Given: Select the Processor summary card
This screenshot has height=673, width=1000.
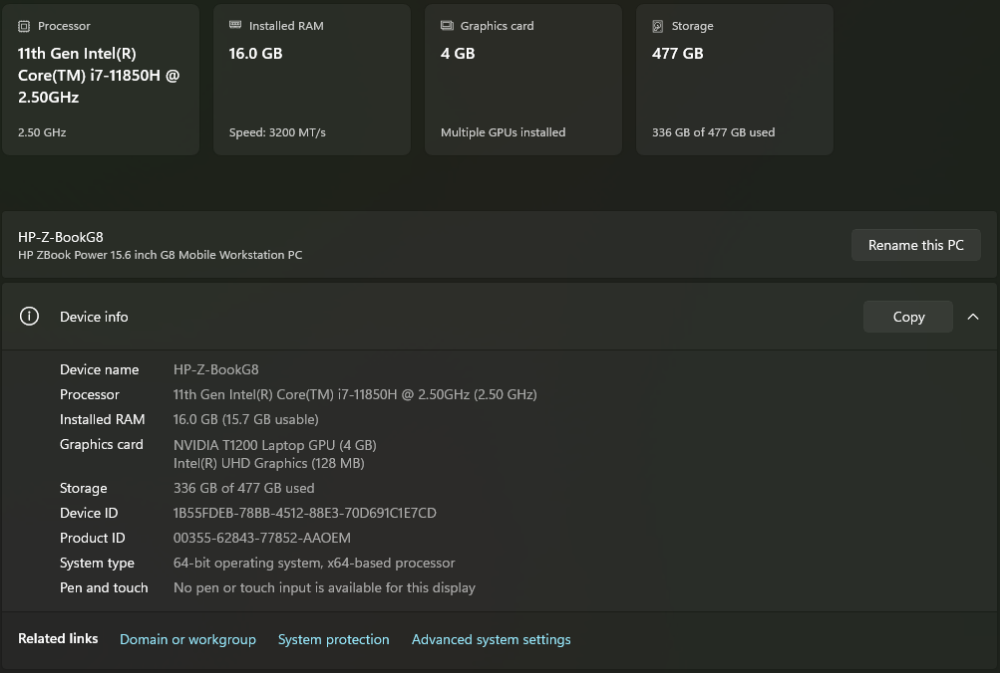Looking at the screenshot, I should pyautogui.click(x=101, y=80).
